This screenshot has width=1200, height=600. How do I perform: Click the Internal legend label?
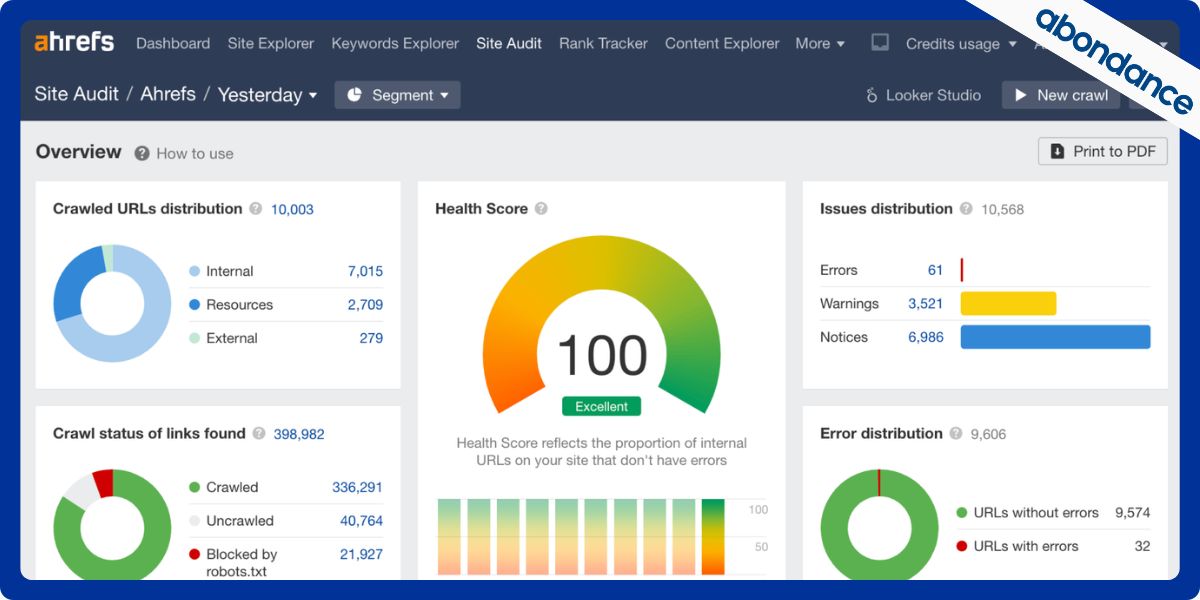point(229,271)
